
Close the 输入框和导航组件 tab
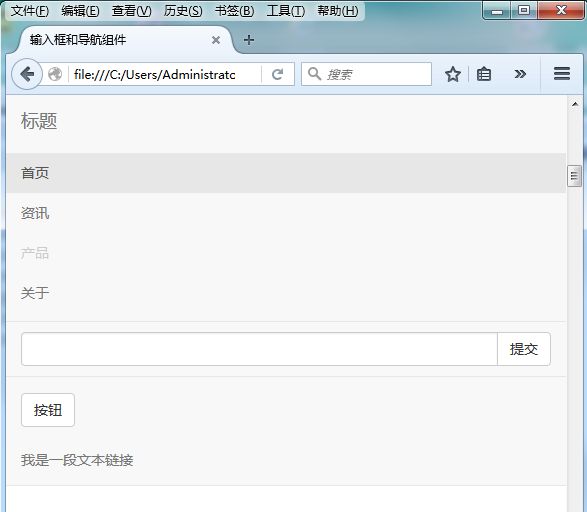216,40
